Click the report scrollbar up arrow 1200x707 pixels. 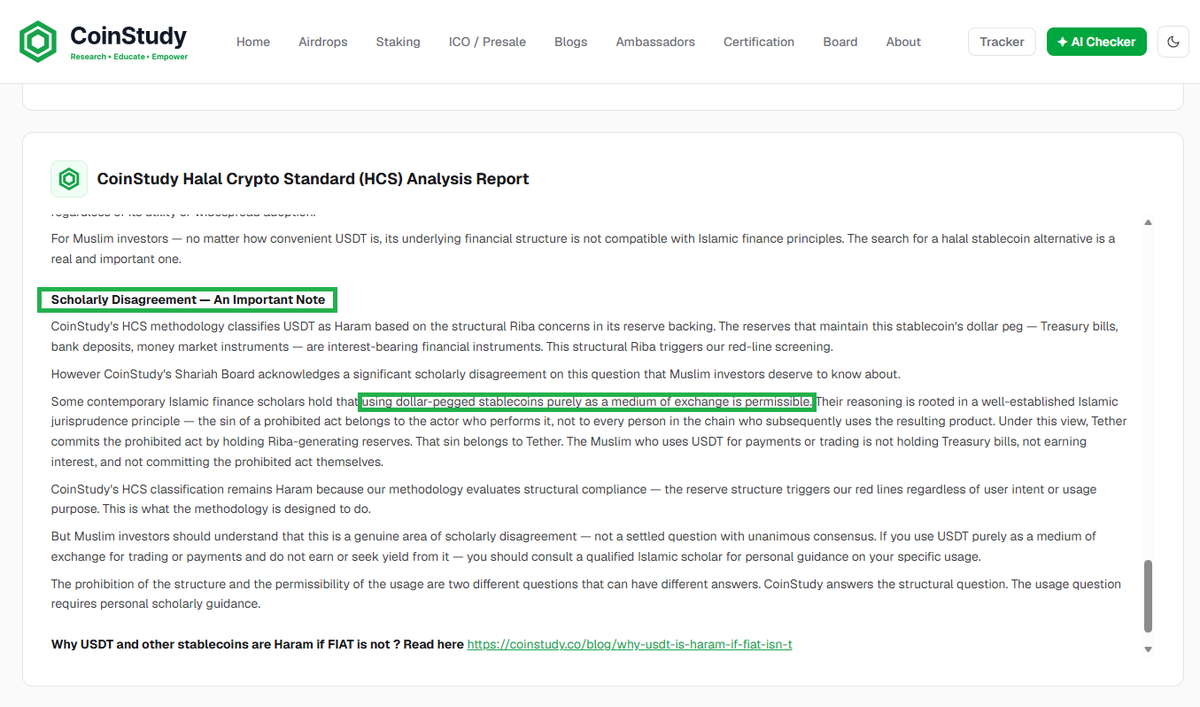click(x=1148, y=222)
